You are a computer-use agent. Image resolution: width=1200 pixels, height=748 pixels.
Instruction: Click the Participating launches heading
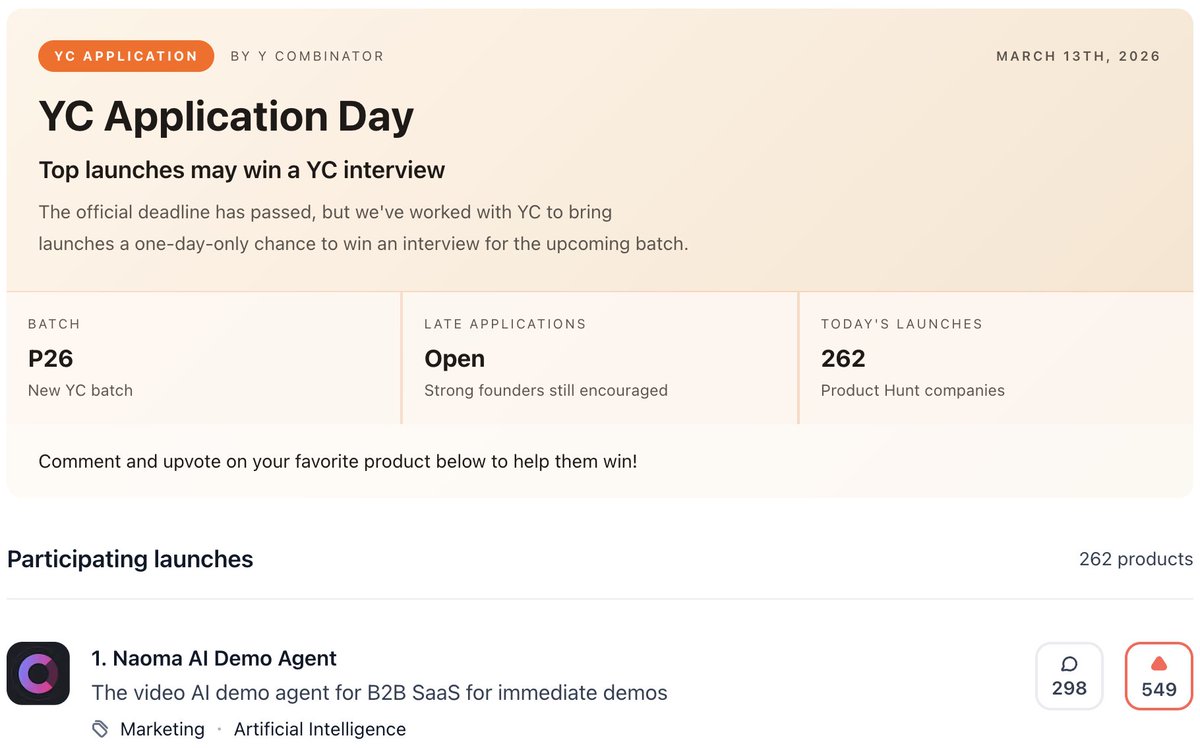click(130, 559)
